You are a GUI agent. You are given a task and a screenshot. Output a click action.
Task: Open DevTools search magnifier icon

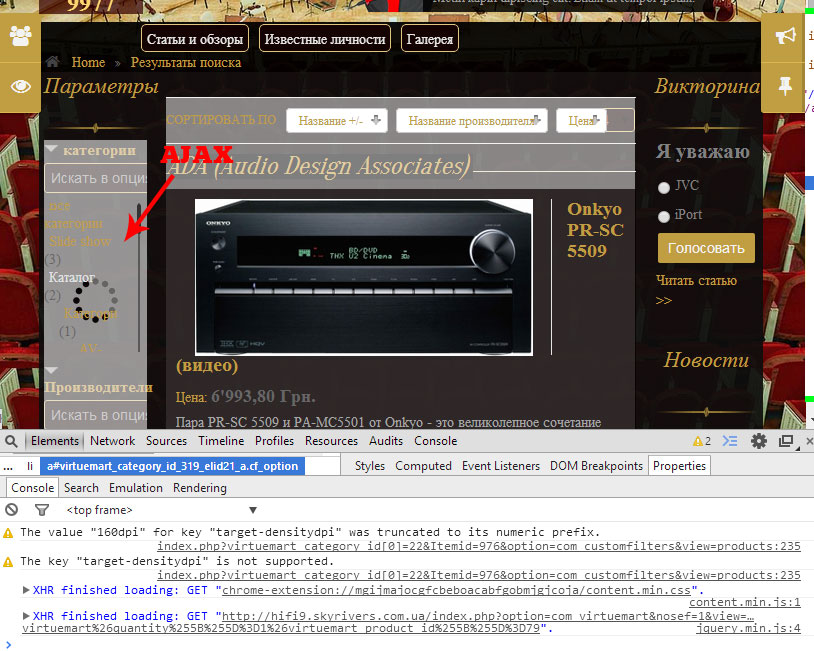click(x=11, y=441)
